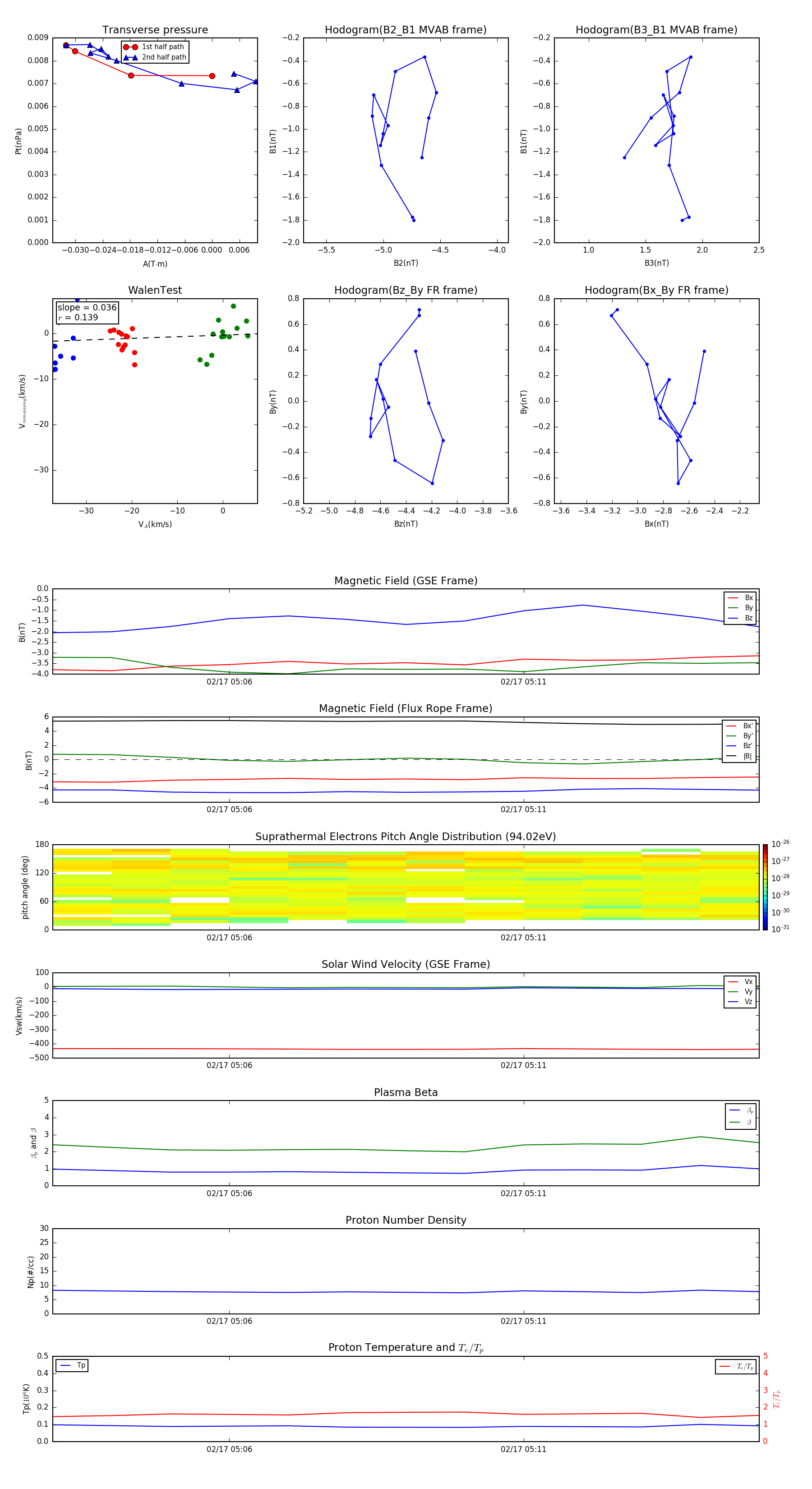
Task: Click the "V remaining (km/s)" y-axis label
Action: coord(22,402)
